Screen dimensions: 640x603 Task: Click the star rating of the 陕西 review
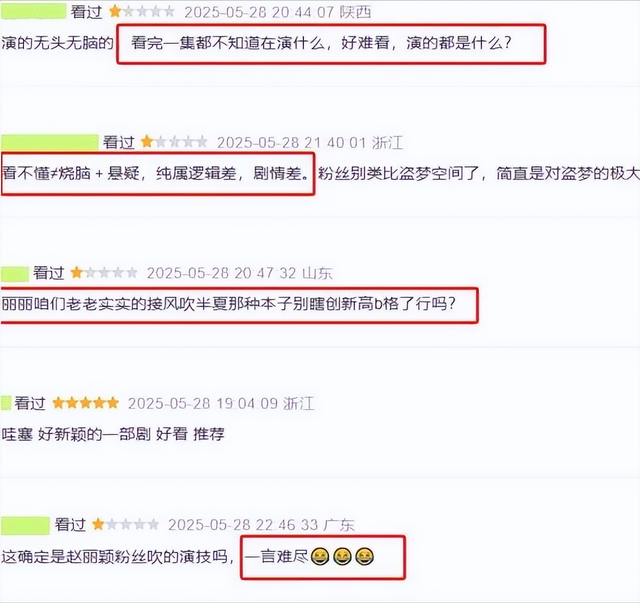(142, 12)
